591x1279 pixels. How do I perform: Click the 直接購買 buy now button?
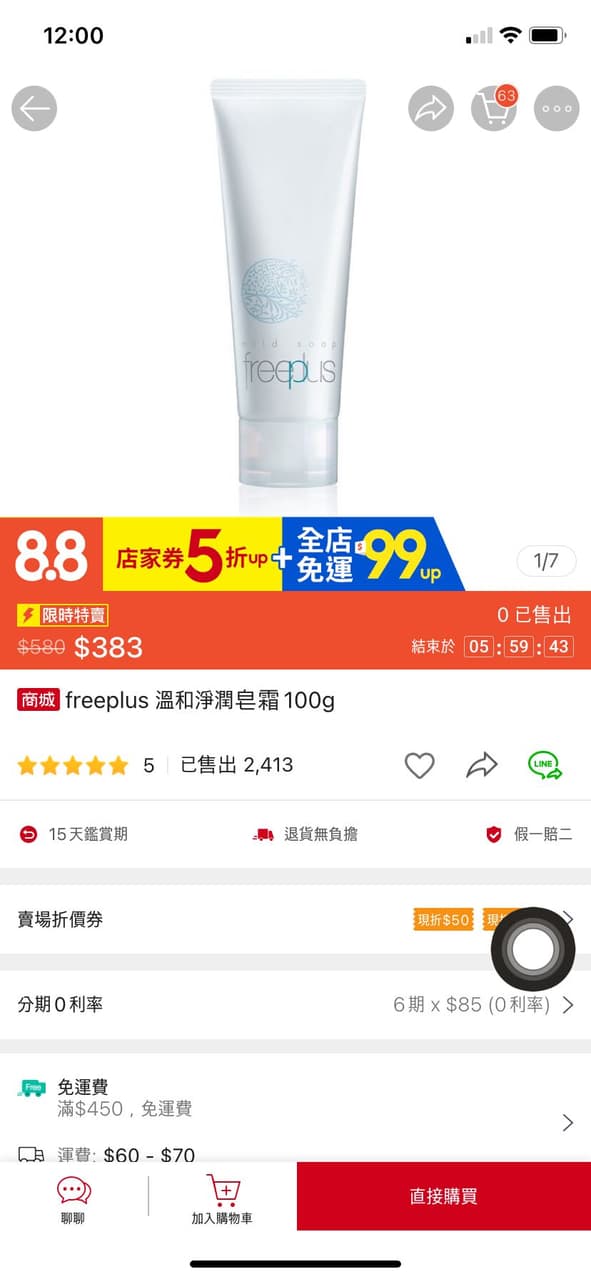click(x=444, y=1196)
